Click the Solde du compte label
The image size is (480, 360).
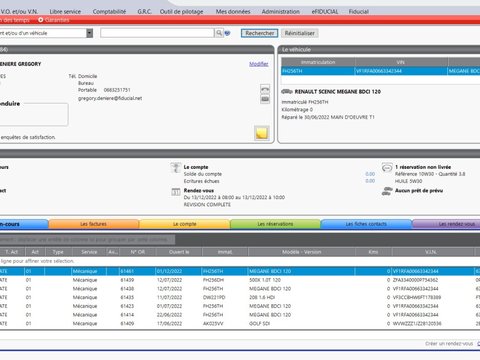coord(203,174)
